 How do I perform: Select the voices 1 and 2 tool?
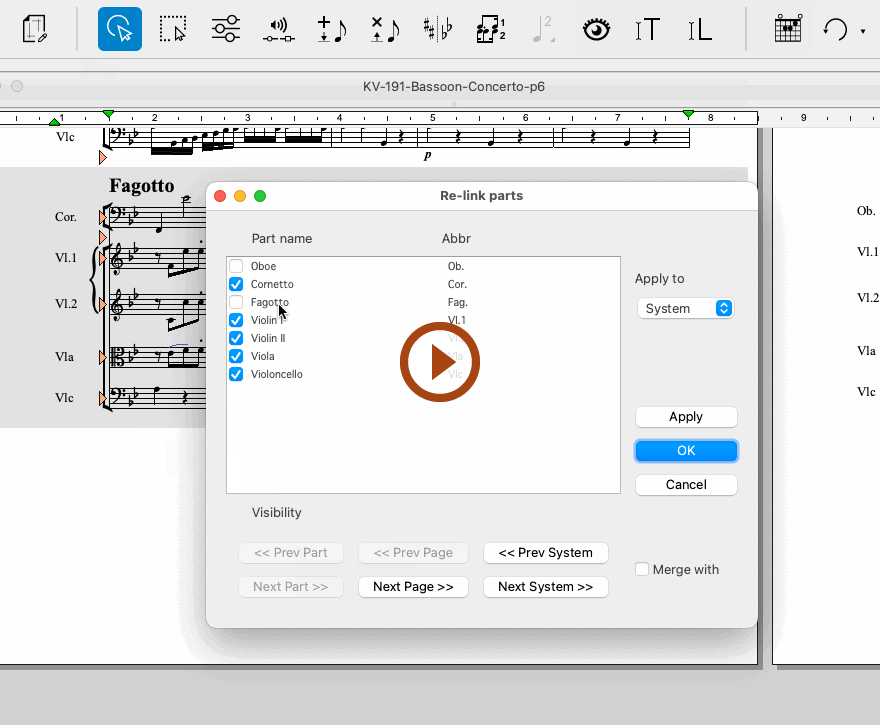[491, 29]
